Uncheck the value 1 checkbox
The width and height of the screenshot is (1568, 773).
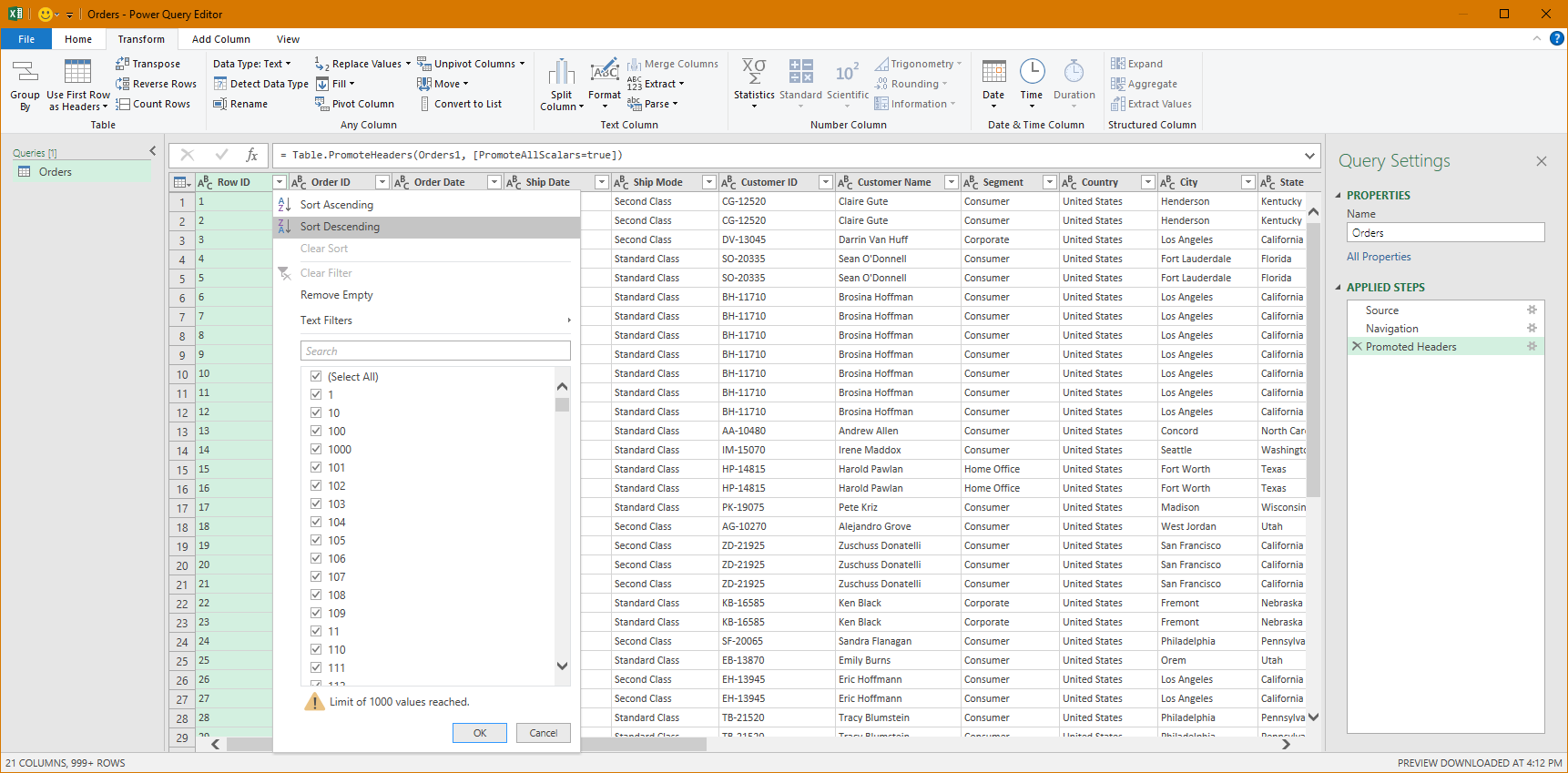316,395
